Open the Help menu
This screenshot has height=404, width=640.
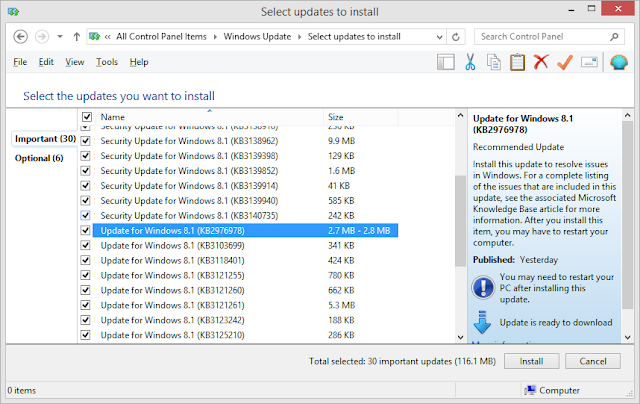139,62
